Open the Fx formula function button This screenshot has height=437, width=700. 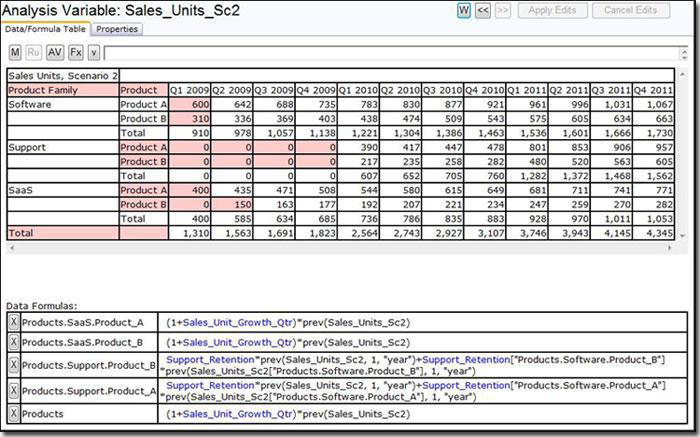pos(76,53)
